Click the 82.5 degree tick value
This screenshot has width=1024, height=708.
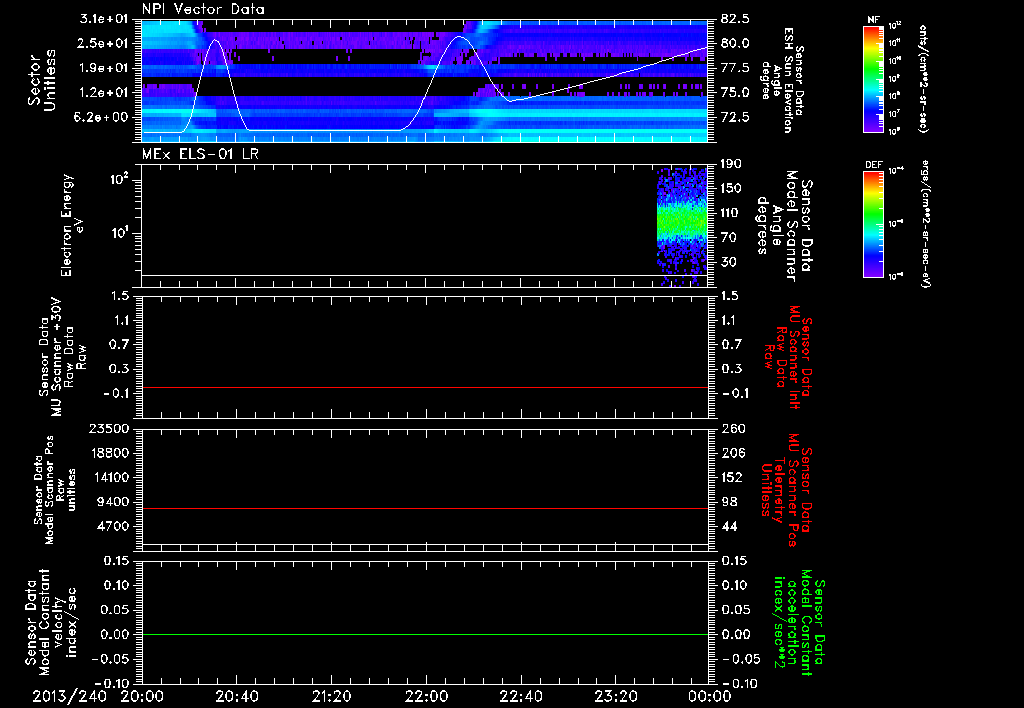(x=735, y=19)
